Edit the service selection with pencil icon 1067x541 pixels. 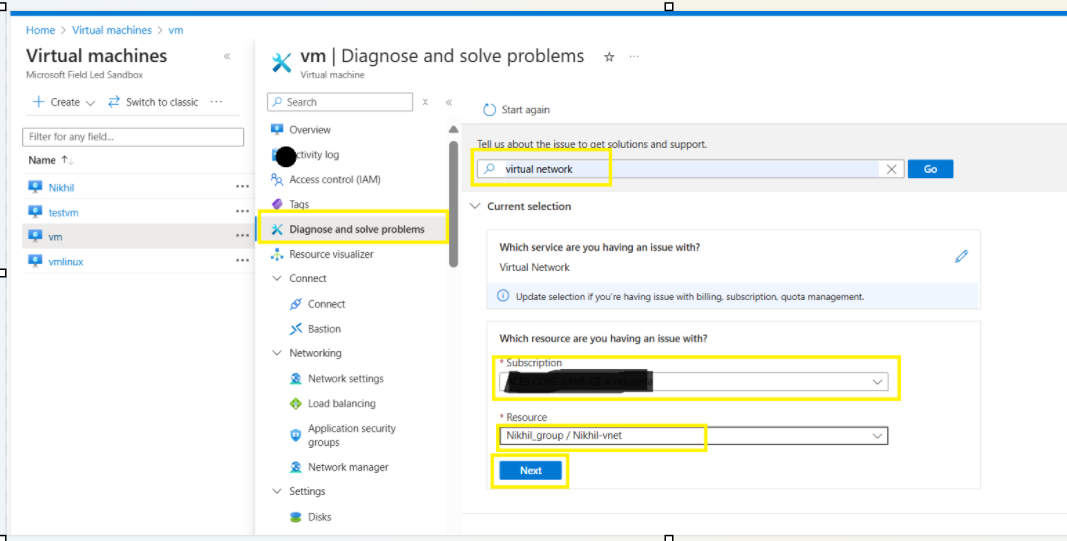[961, 257]
